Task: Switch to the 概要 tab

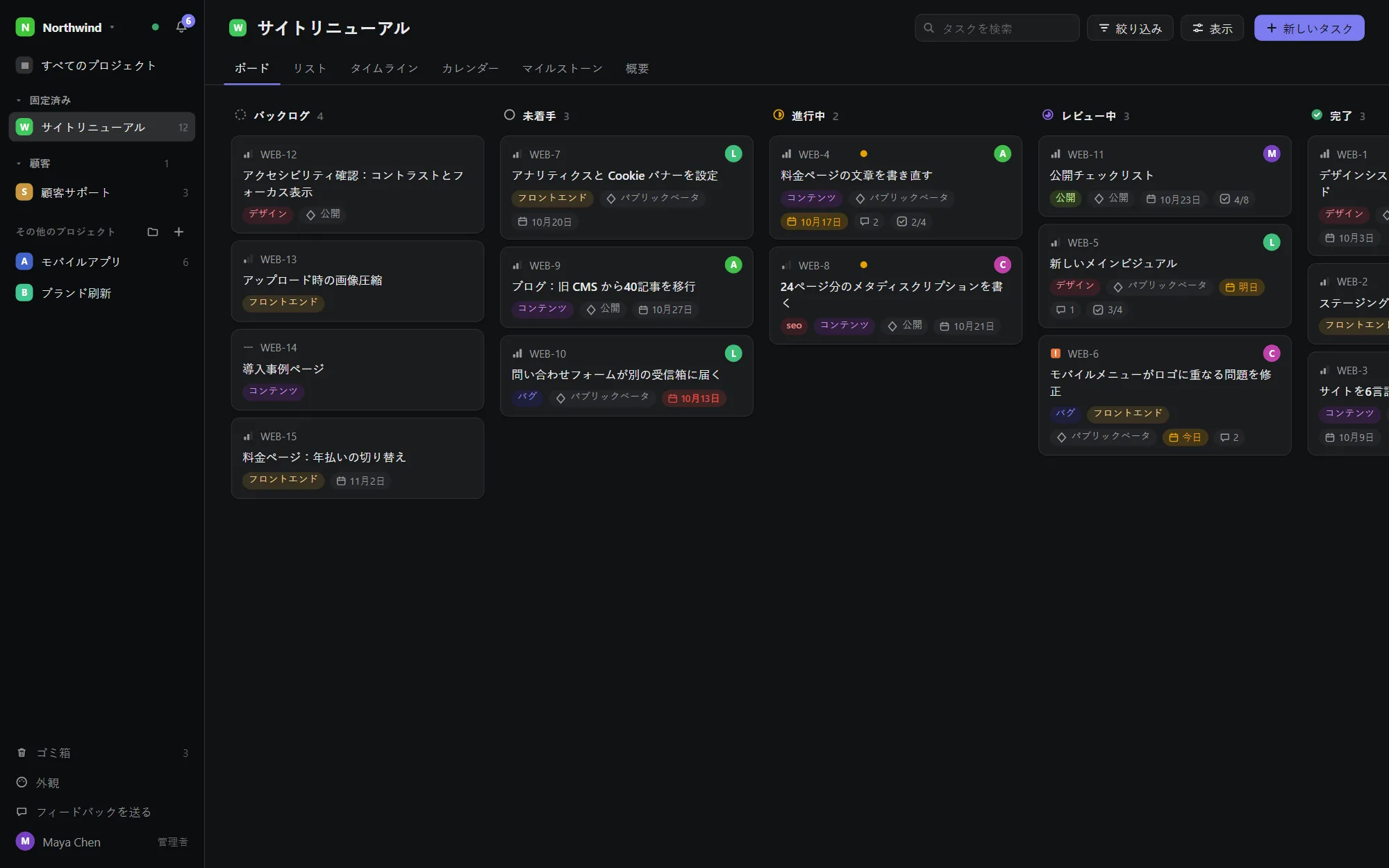Action: (x=637, y=68)
